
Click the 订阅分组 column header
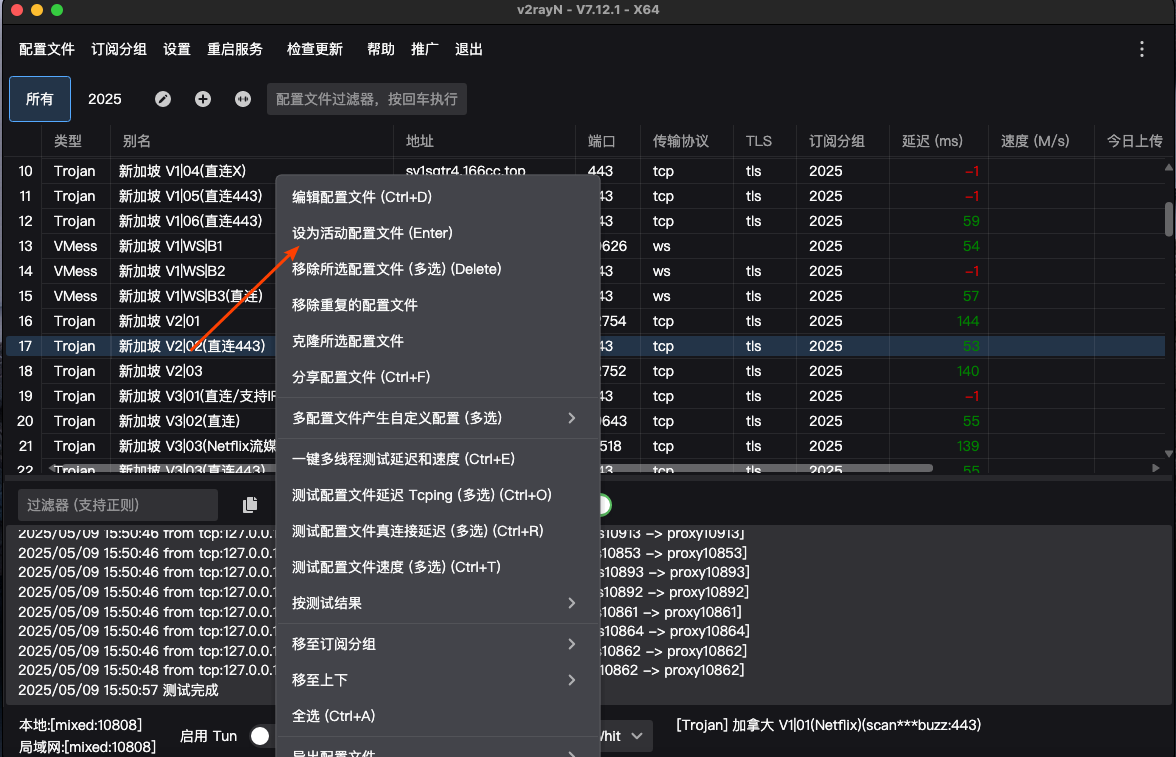pos(837,141)
